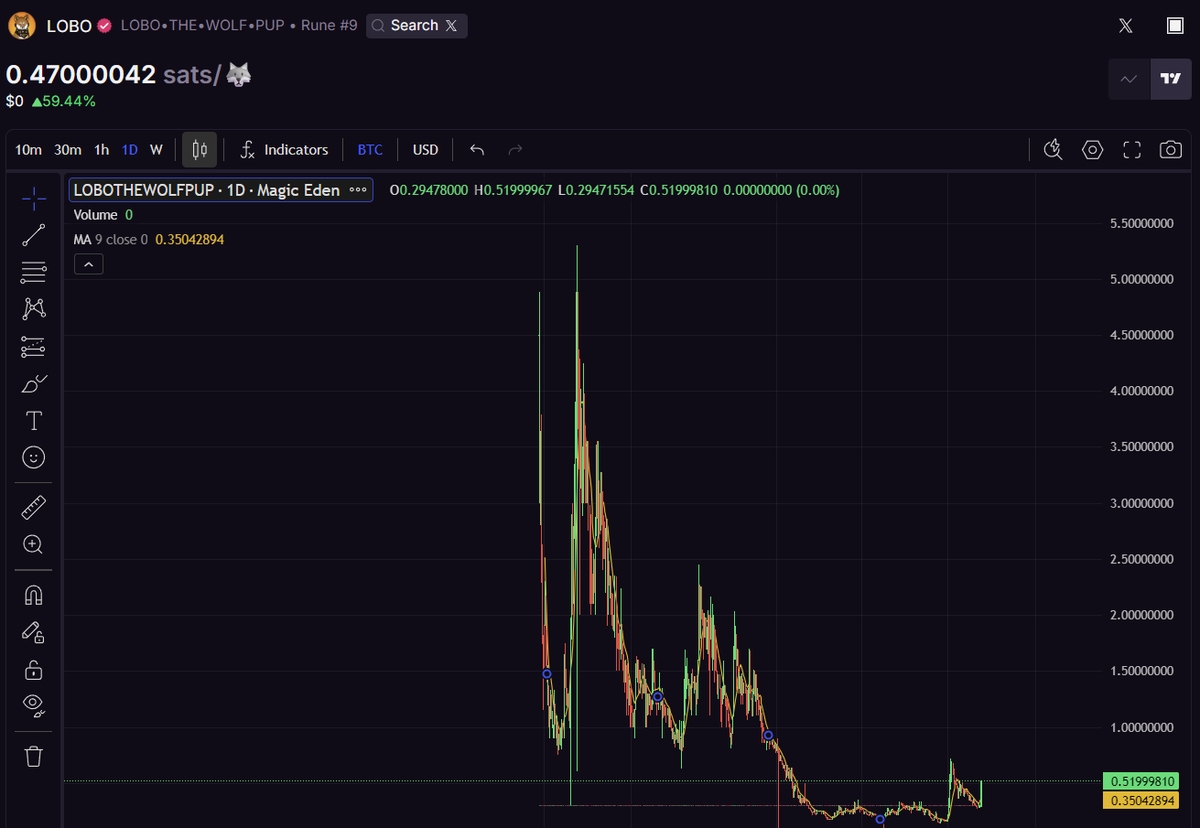Open the quick search lightning icon

(x=1052, y=150)
